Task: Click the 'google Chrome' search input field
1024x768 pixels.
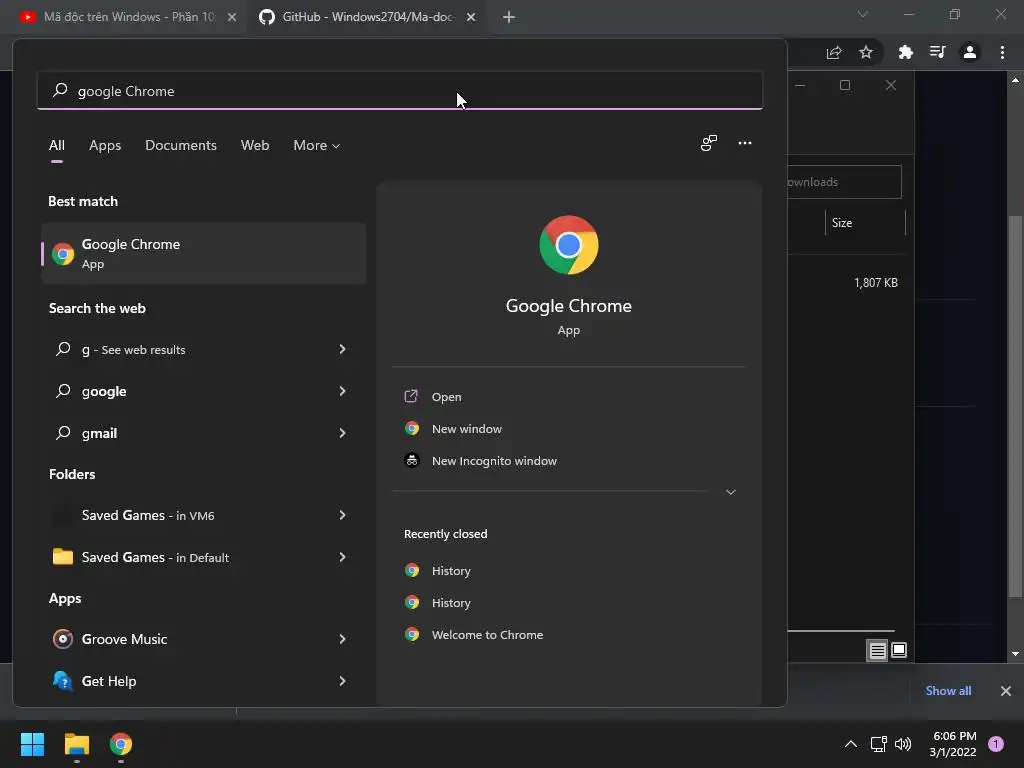Action: point(400,90)
